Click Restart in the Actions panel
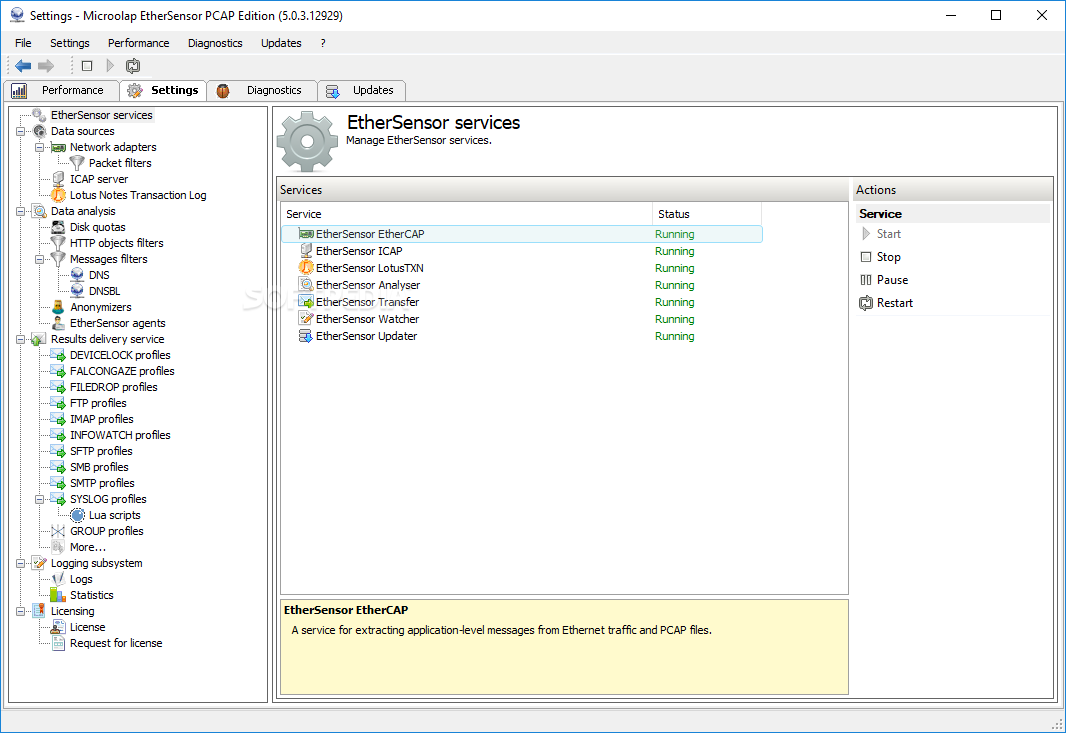The width and height of the screenshot is (1066, 733). tap(886, 303)
